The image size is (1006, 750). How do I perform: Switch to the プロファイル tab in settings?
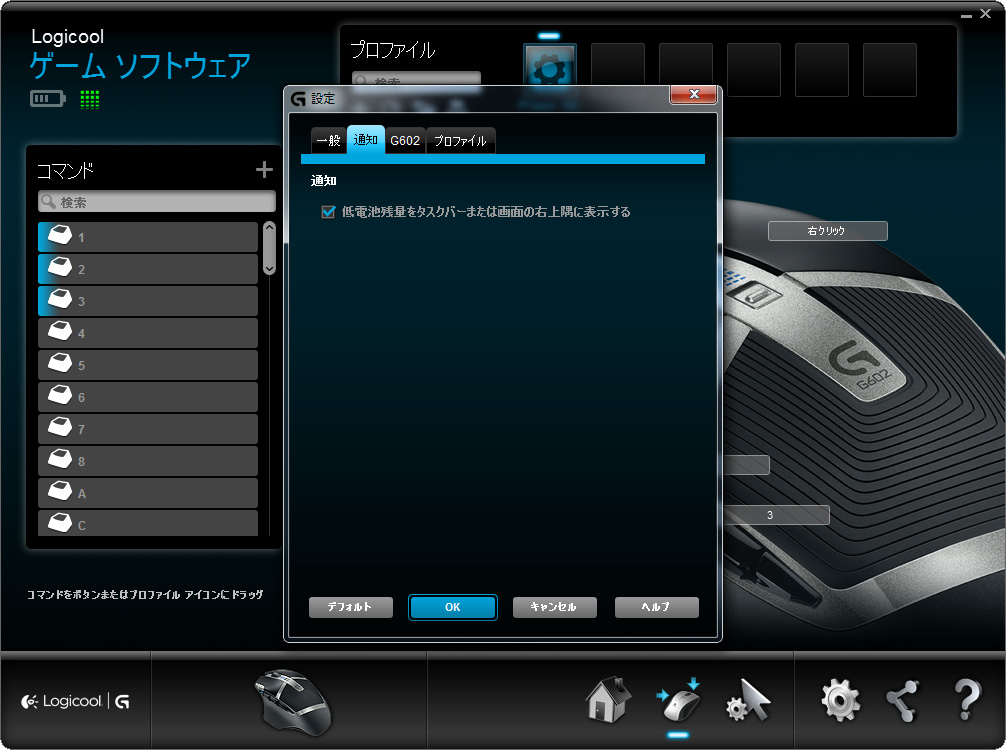[x=460, y=141]
